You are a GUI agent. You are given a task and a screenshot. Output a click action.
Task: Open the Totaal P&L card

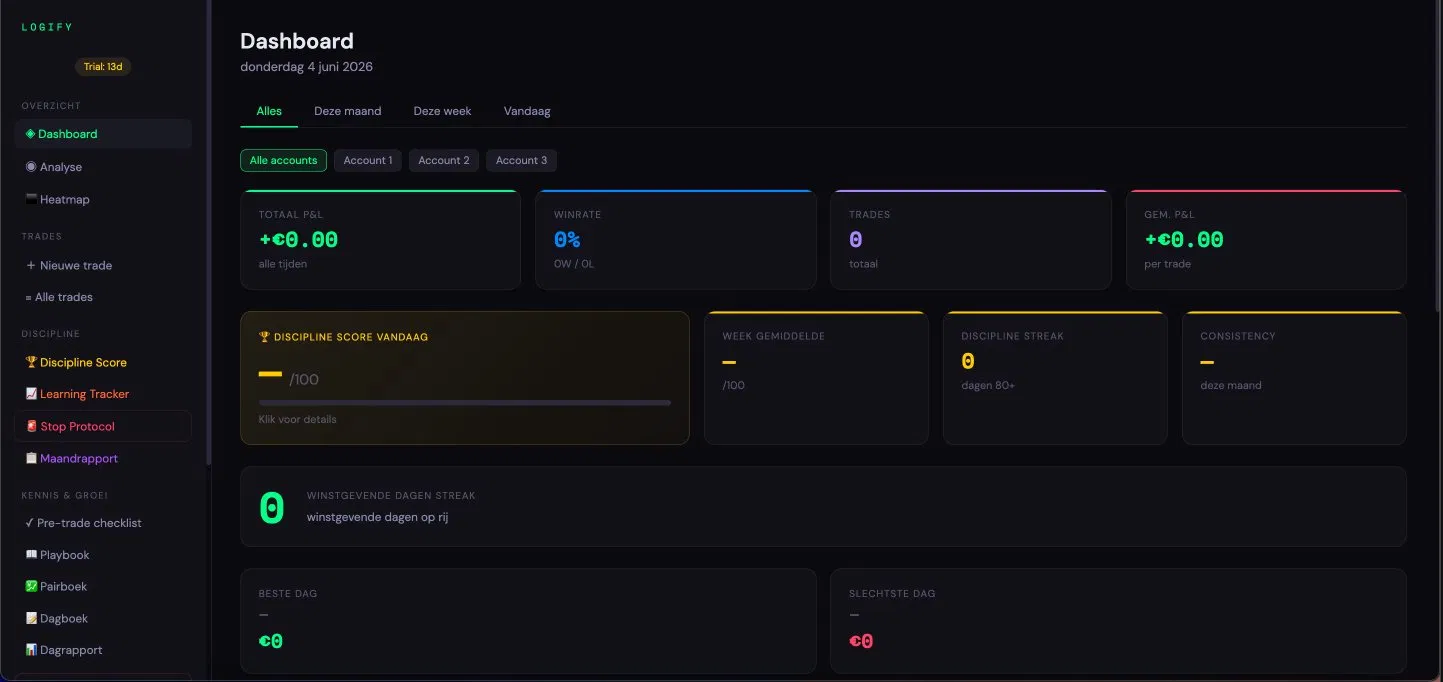380,240
